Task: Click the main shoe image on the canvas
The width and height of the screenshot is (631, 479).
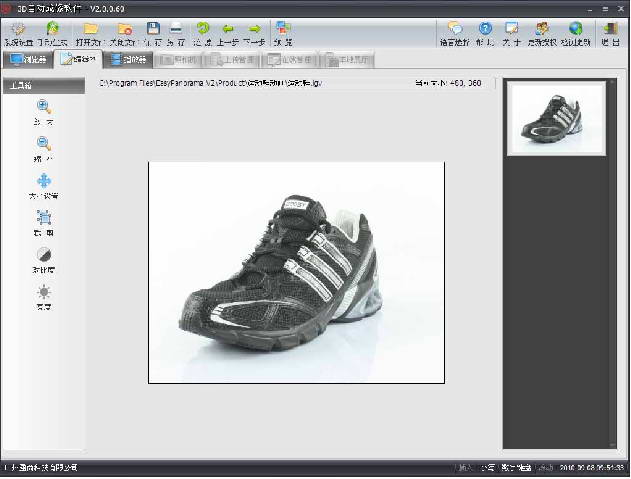Action: 297,273
